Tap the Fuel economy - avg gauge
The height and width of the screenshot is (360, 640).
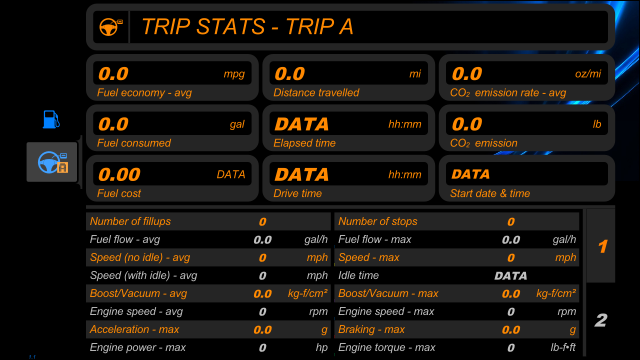[x=172, y=78]
